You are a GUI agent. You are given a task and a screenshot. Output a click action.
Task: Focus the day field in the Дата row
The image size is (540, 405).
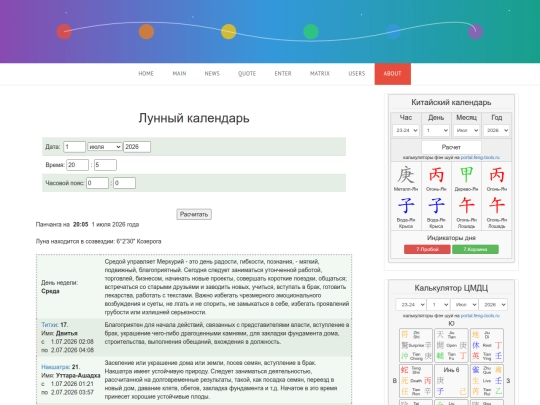[x=74, y=147]
